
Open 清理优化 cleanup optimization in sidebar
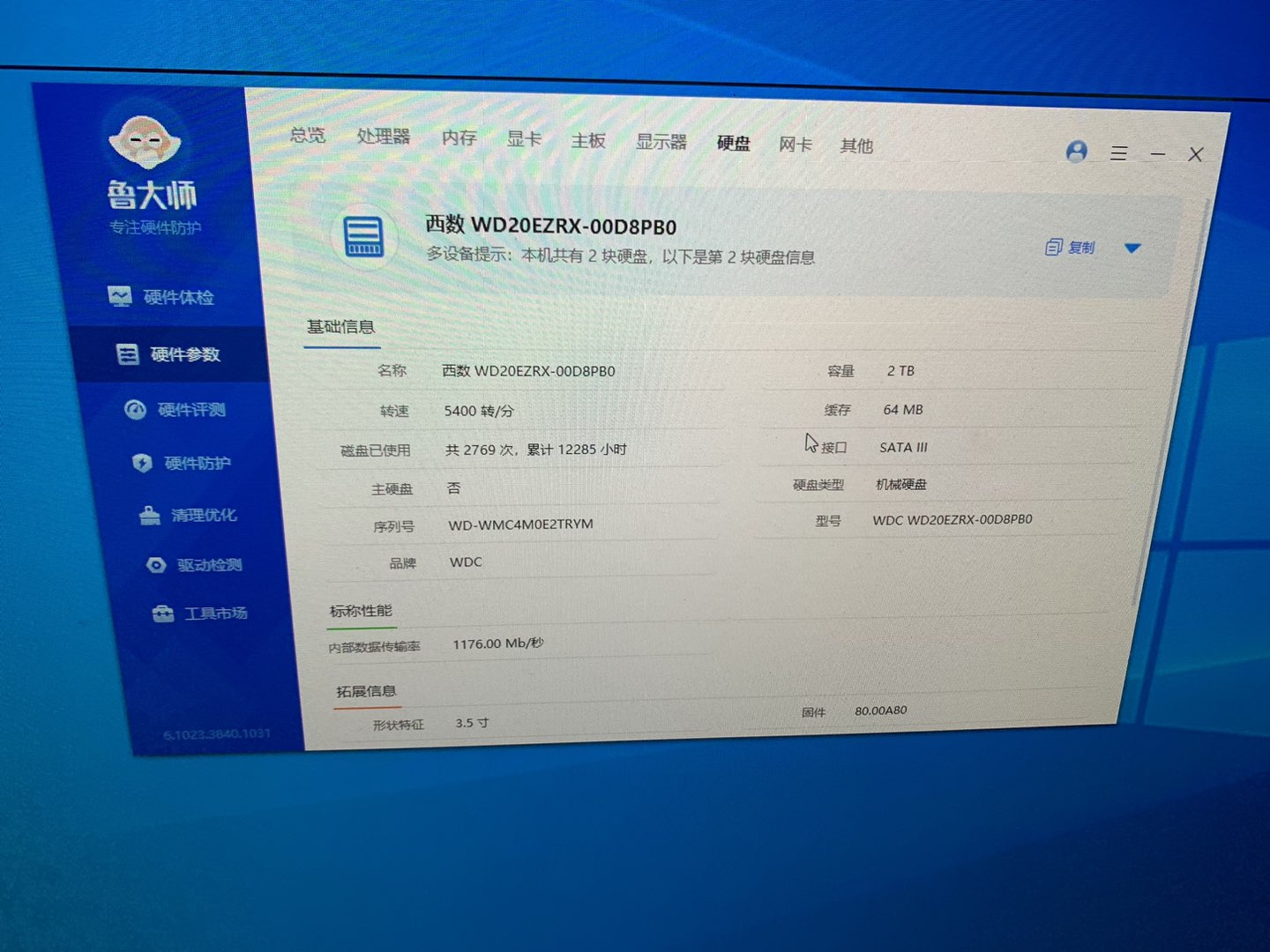pos(189,515)
